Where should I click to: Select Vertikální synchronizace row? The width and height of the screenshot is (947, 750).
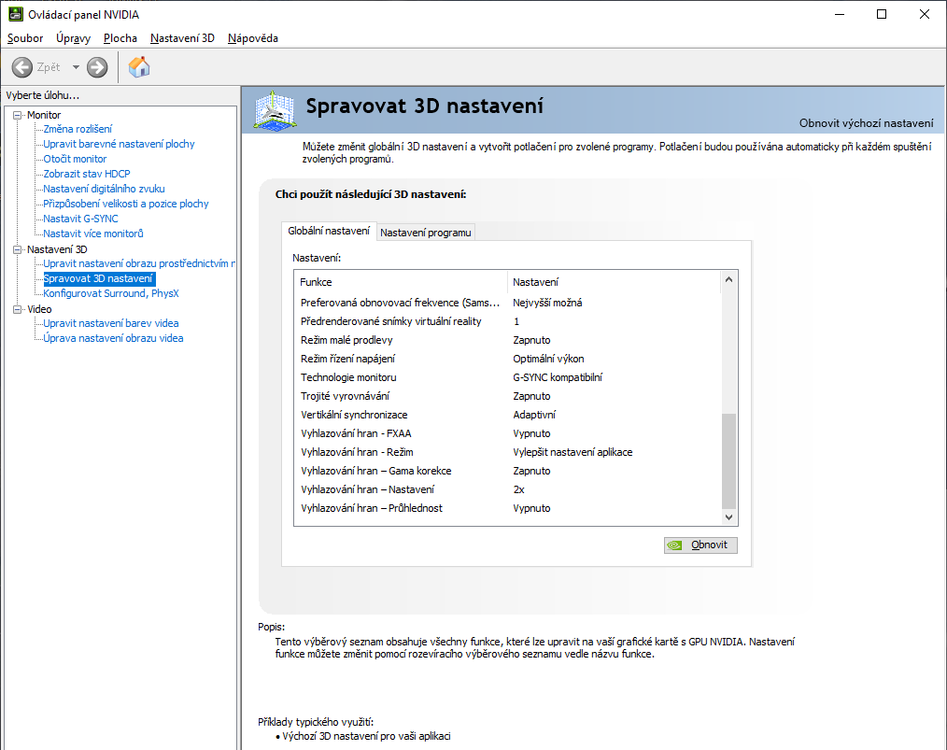pyautogui.click(x=507, y=415)
